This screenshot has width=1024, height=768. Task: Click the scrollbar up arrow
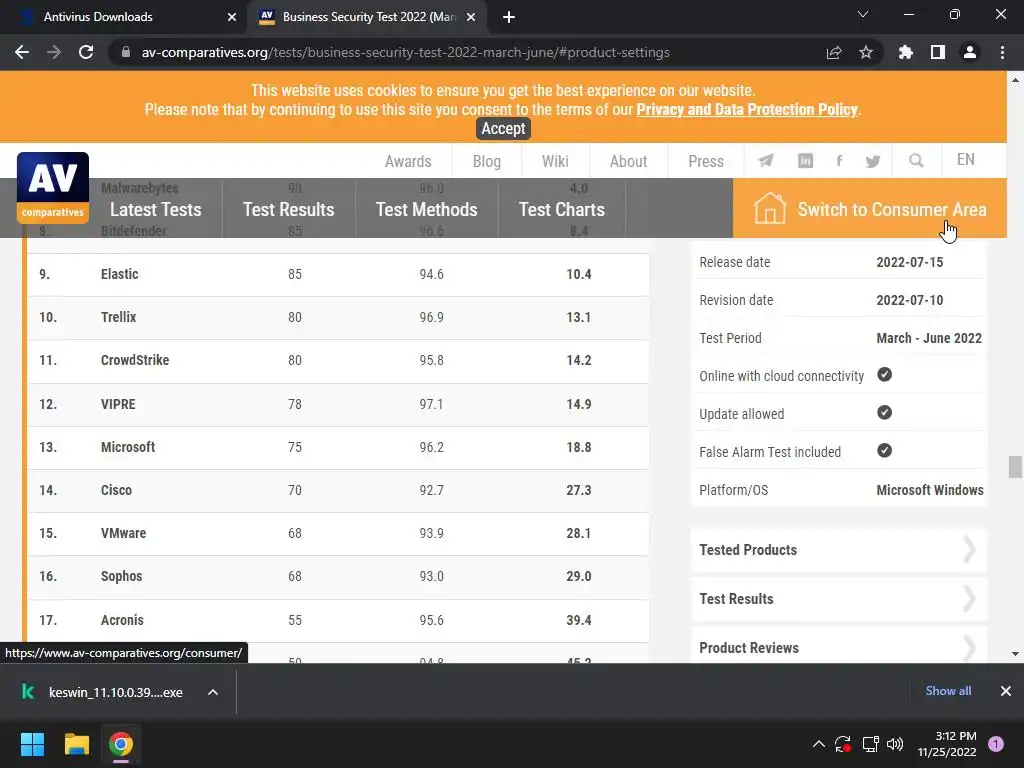click(1015, 80)
